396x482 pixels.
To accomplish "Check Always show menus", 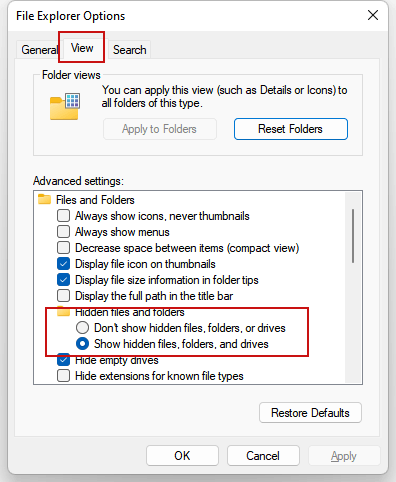I will 63,232.
